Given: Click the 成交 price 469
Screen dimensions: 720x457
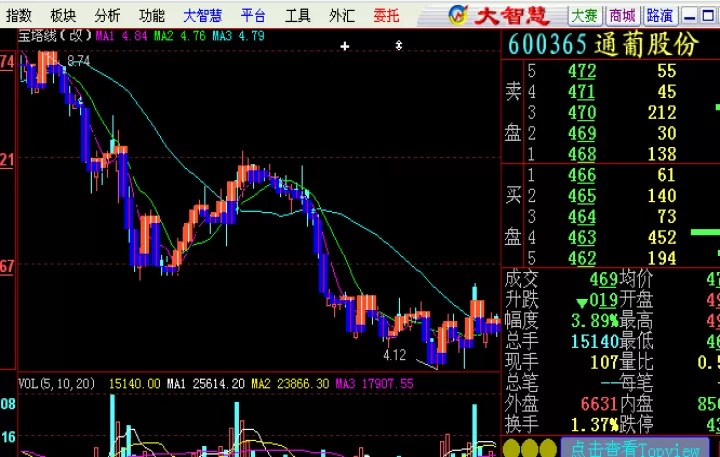Looking at the screenshot, I should [x=604, y=279].
